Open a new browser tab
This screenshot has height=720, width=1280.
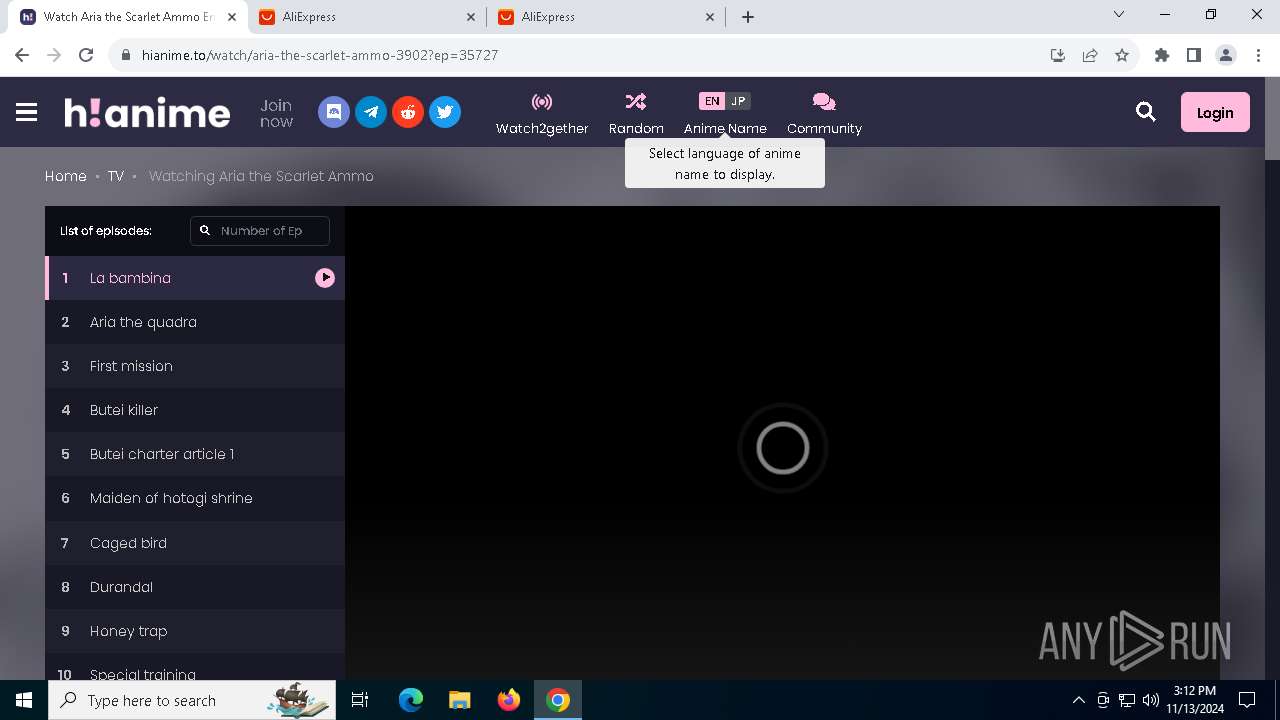tap(748, 17)
